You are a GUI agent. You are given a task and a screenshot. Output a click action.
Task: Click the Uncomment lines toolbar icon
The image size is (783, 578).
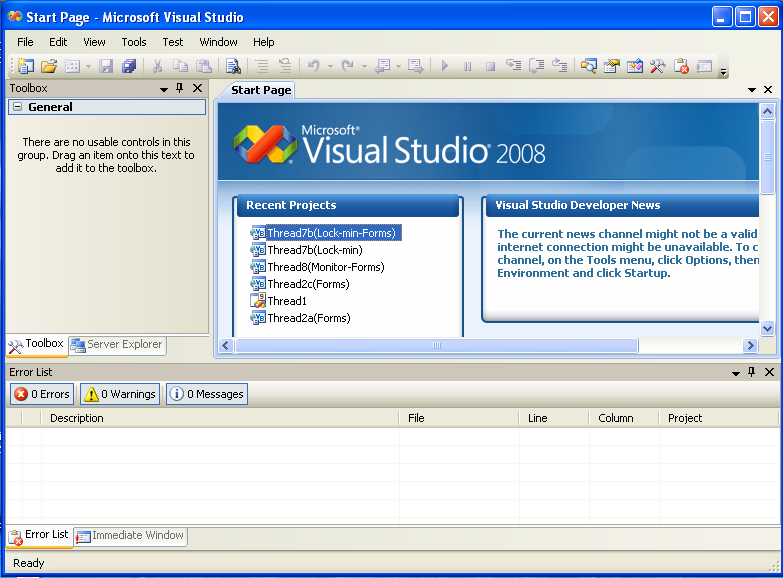(285, 66)
